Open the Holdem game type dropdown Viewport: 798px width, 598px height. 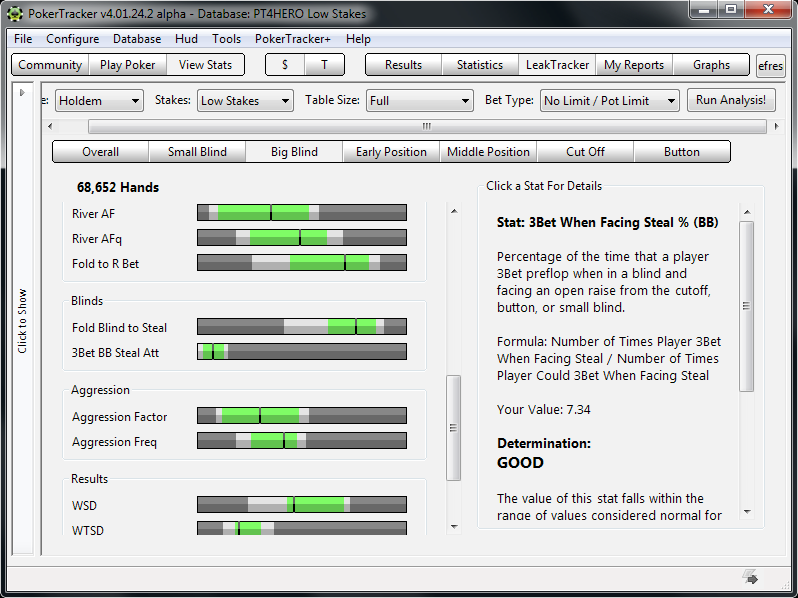click(99, 101)
